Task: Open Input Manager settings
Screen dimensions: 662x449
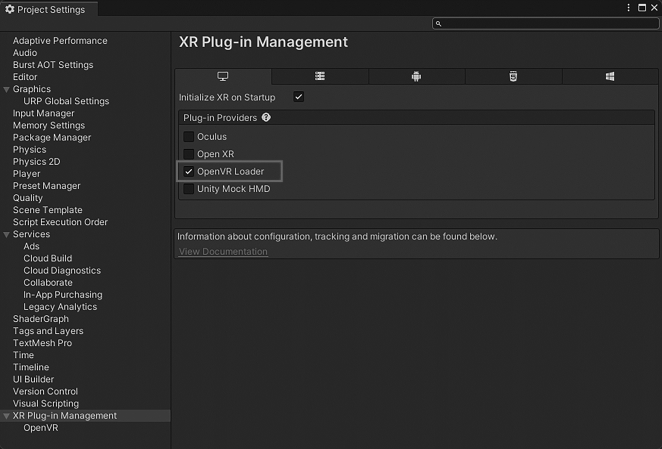Action: point(43,113)
